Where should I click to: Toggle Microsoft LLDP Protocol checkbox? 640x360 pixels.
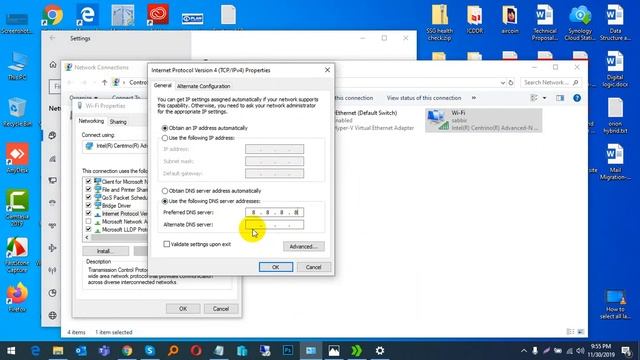88,229
